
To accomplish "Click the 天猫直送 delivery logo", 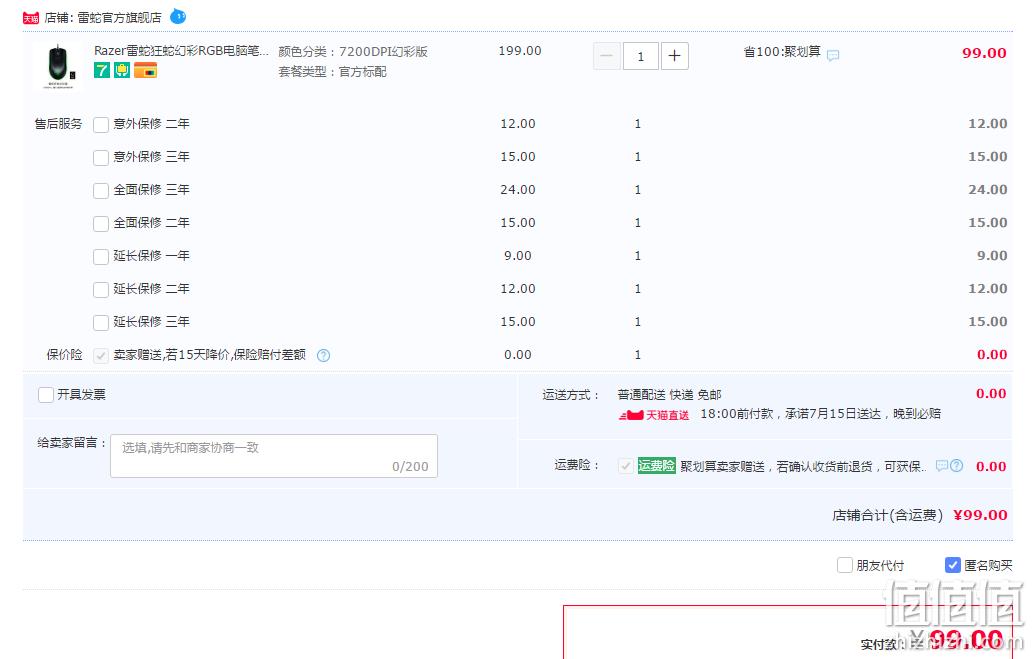I will (654, 415).
